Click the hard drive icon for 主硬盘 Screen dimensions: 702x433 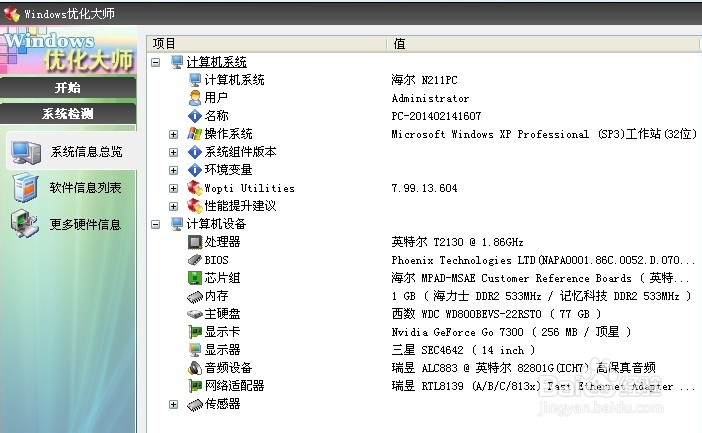(195, 314)
